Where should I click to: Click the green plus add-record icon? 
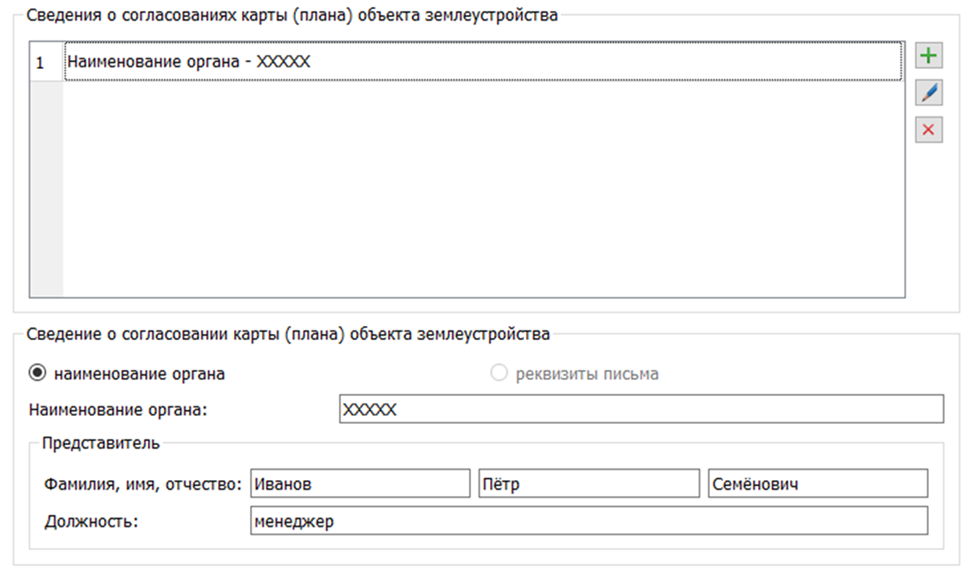(929, 56)
